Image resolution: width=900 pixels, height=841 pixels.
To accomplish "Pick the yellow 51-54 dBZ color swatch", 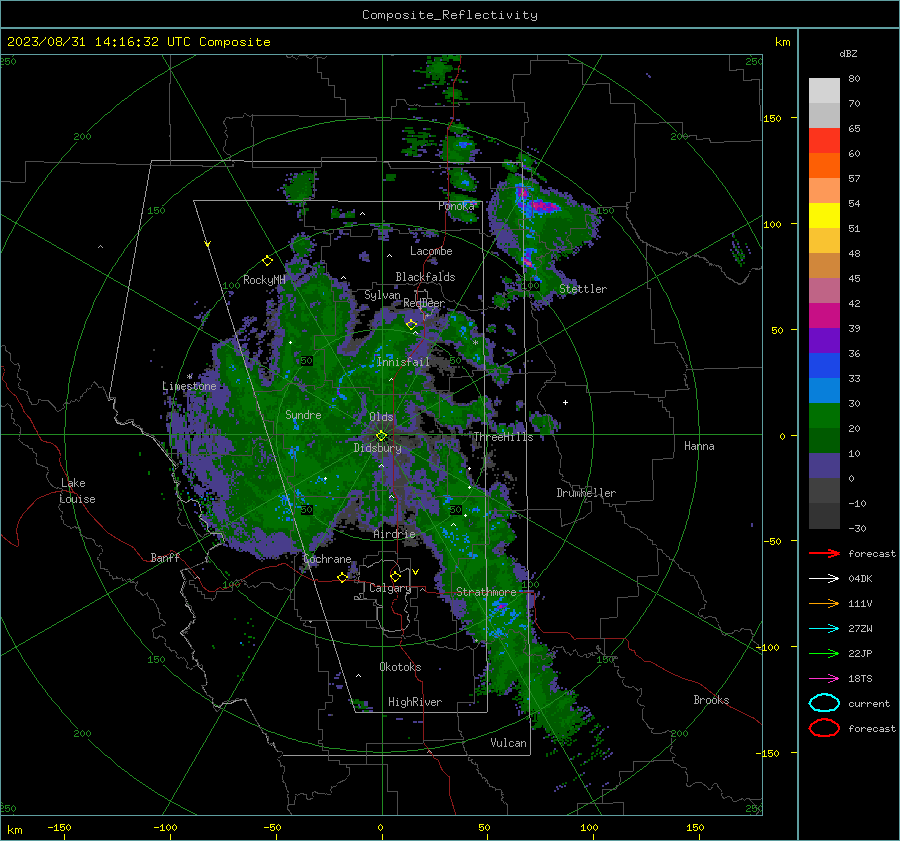I will pyautogui.click(x=824, y=215).
